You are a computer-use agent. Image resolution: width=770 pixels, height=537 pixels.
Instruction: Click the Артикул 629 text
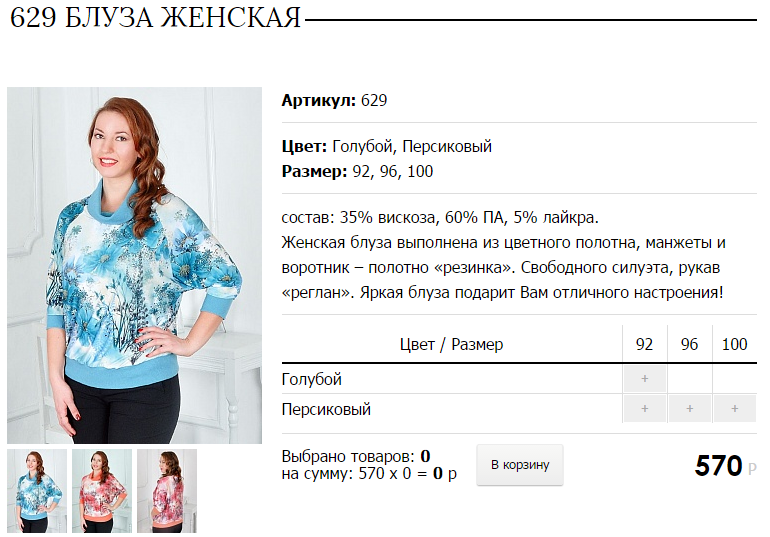click(x=334, y=100)
